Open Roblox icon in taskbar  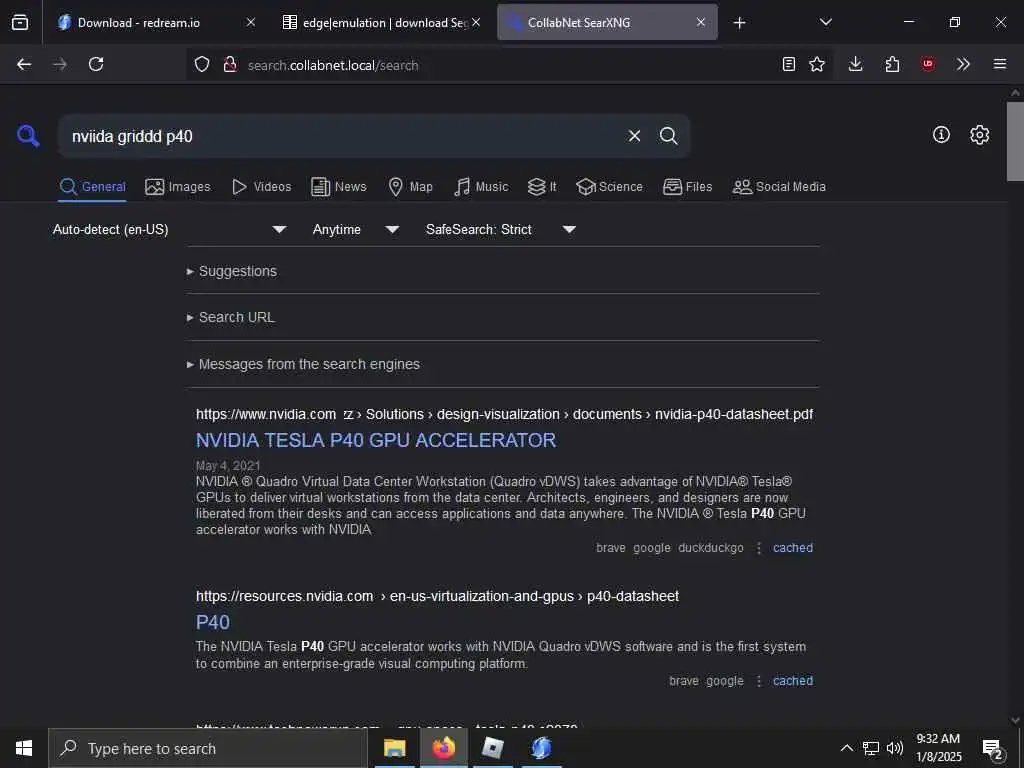(492, 748)
